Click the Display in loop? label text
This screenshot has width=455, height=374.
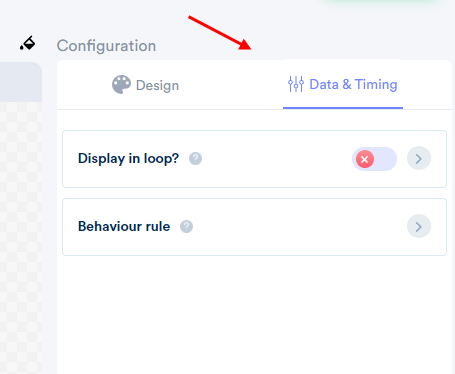point(128,158)
